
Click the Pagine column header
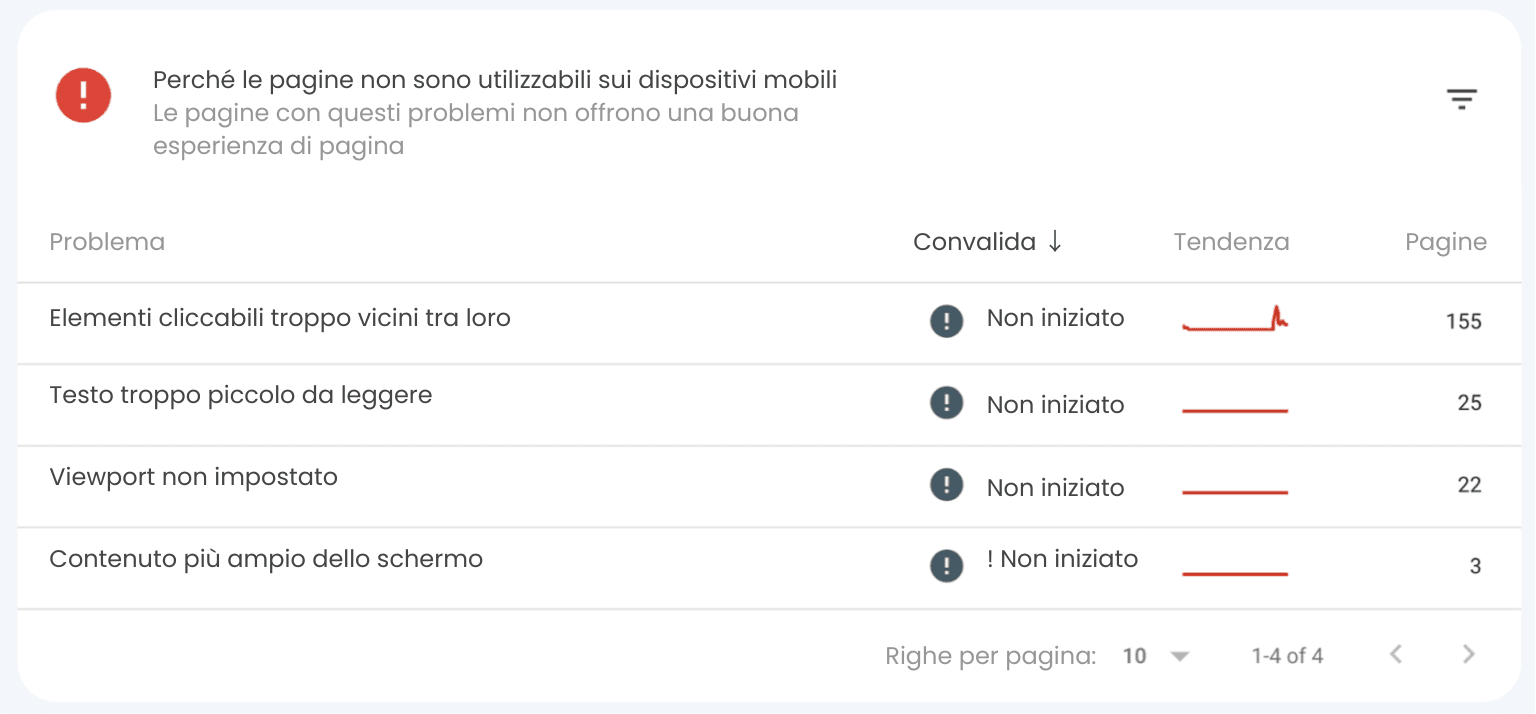[1445, 242]
